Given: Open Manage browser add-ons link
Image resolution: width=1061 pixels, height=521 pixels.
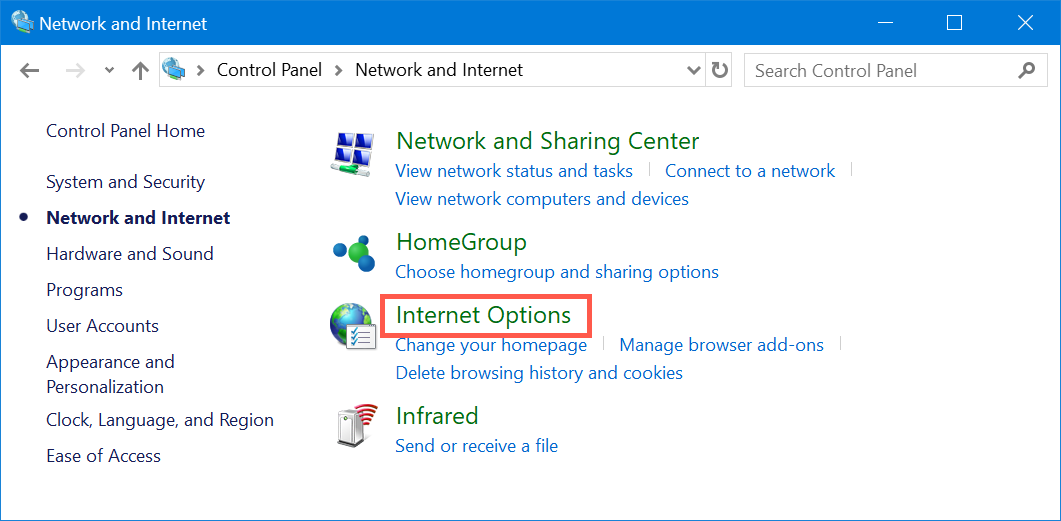Looking at the screenshot, I should (x=721, y=345).
